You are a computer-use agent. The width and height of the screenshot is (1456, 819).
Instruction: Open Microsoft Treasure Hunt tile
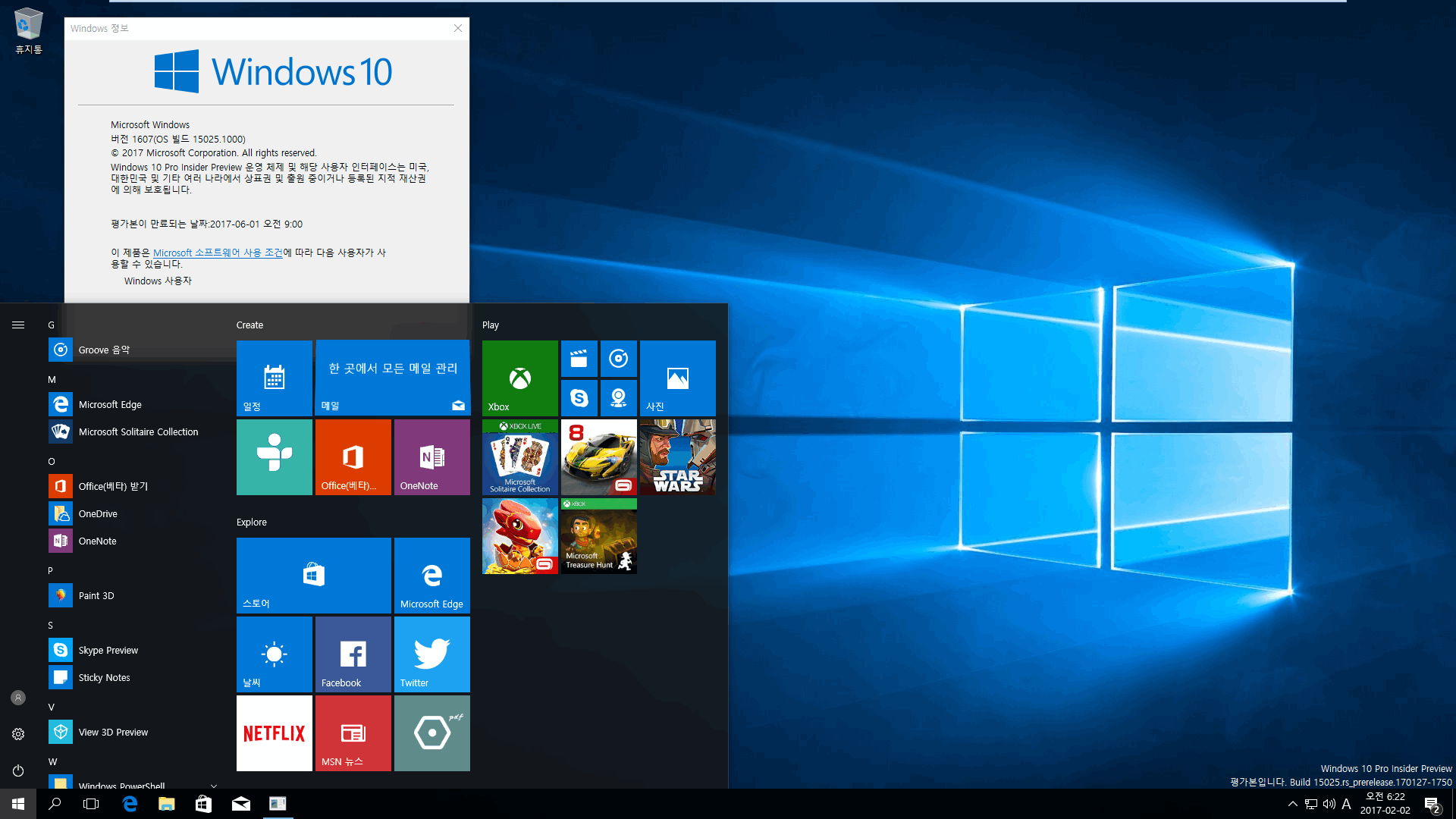pyautogui.click(x=599, y=536)
